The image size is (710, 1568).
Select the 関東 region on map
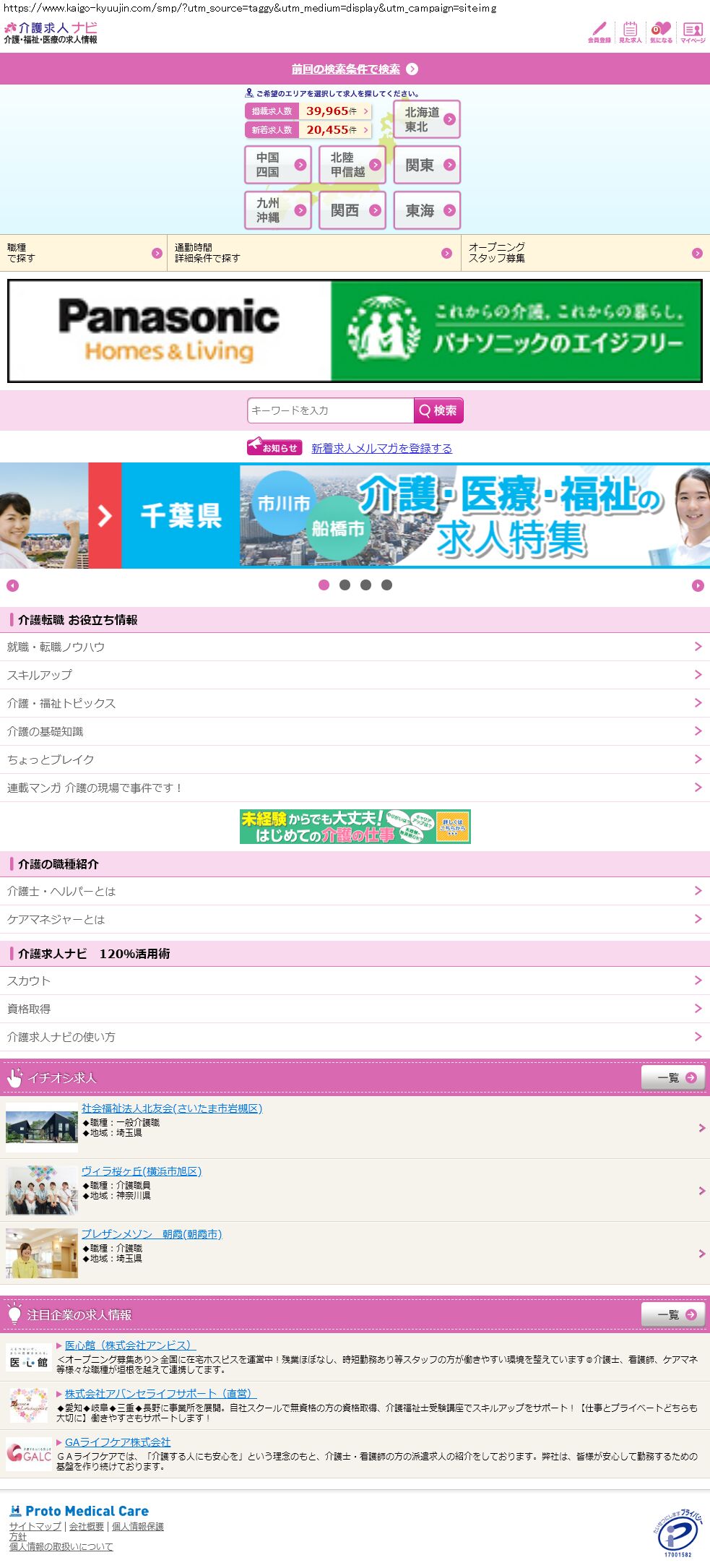(427, 165)
